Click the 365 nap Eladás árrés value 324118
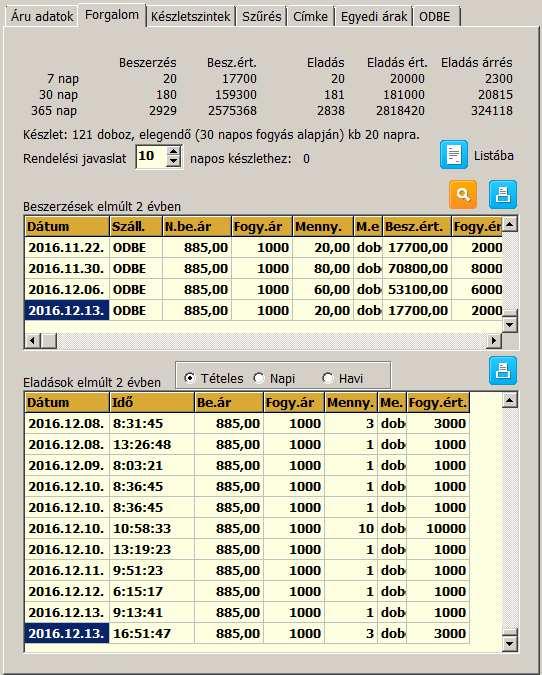The height and width of the screenshot is (675, 542). click(492, 111)
